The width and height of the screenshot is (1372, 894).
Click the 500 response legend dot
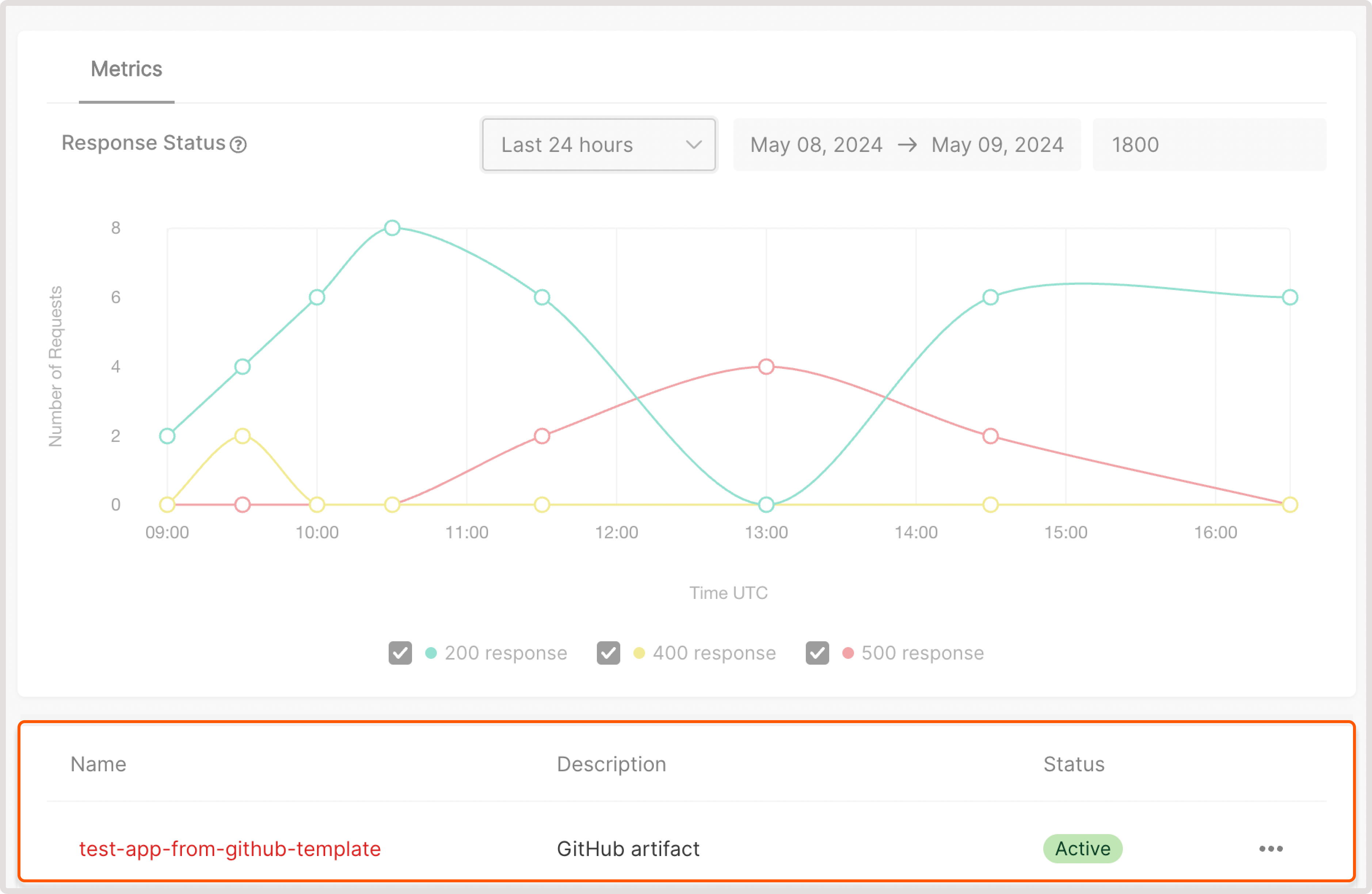[x=848, y=653]
